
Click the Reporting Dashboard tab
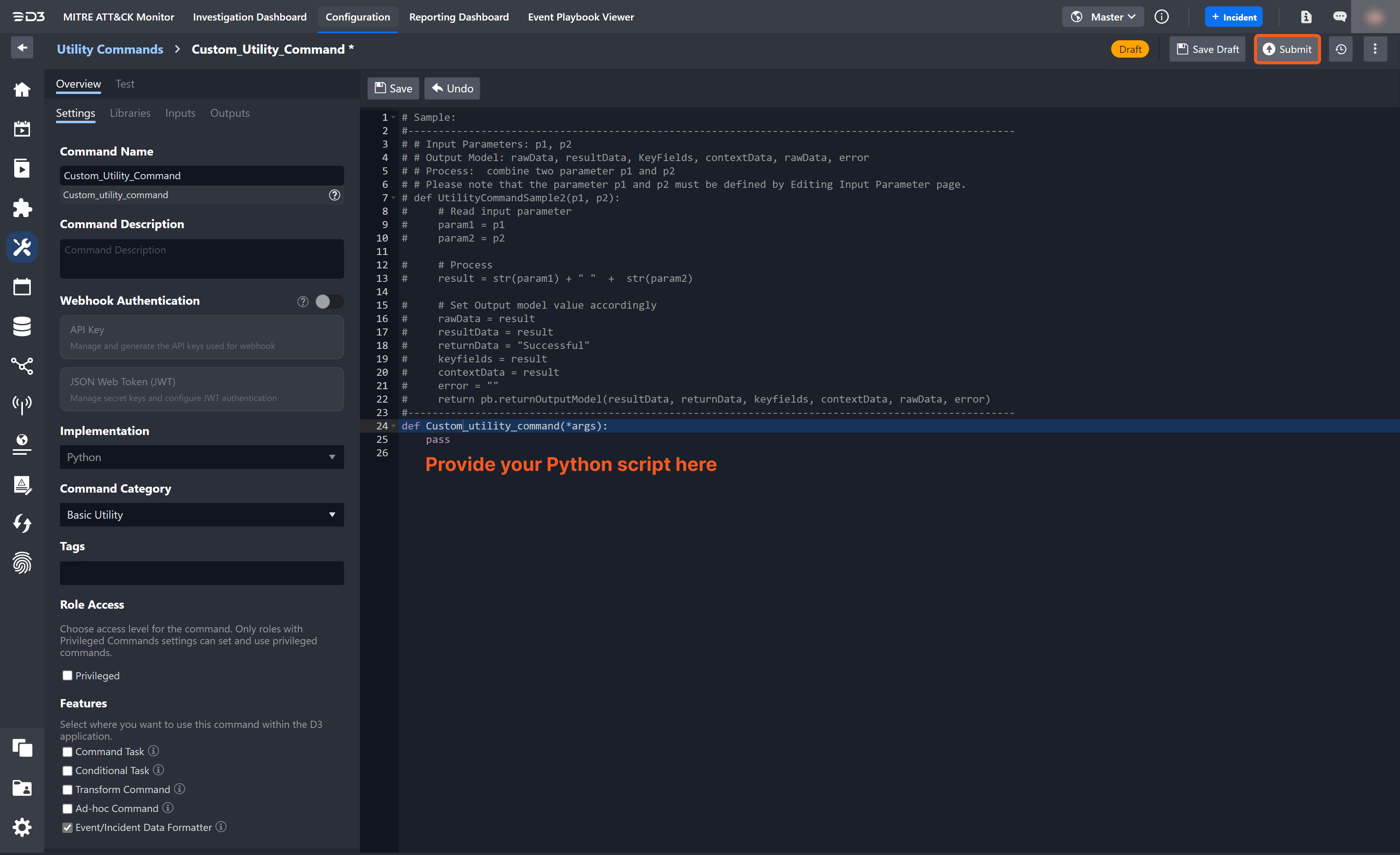[x=458, y=16]
